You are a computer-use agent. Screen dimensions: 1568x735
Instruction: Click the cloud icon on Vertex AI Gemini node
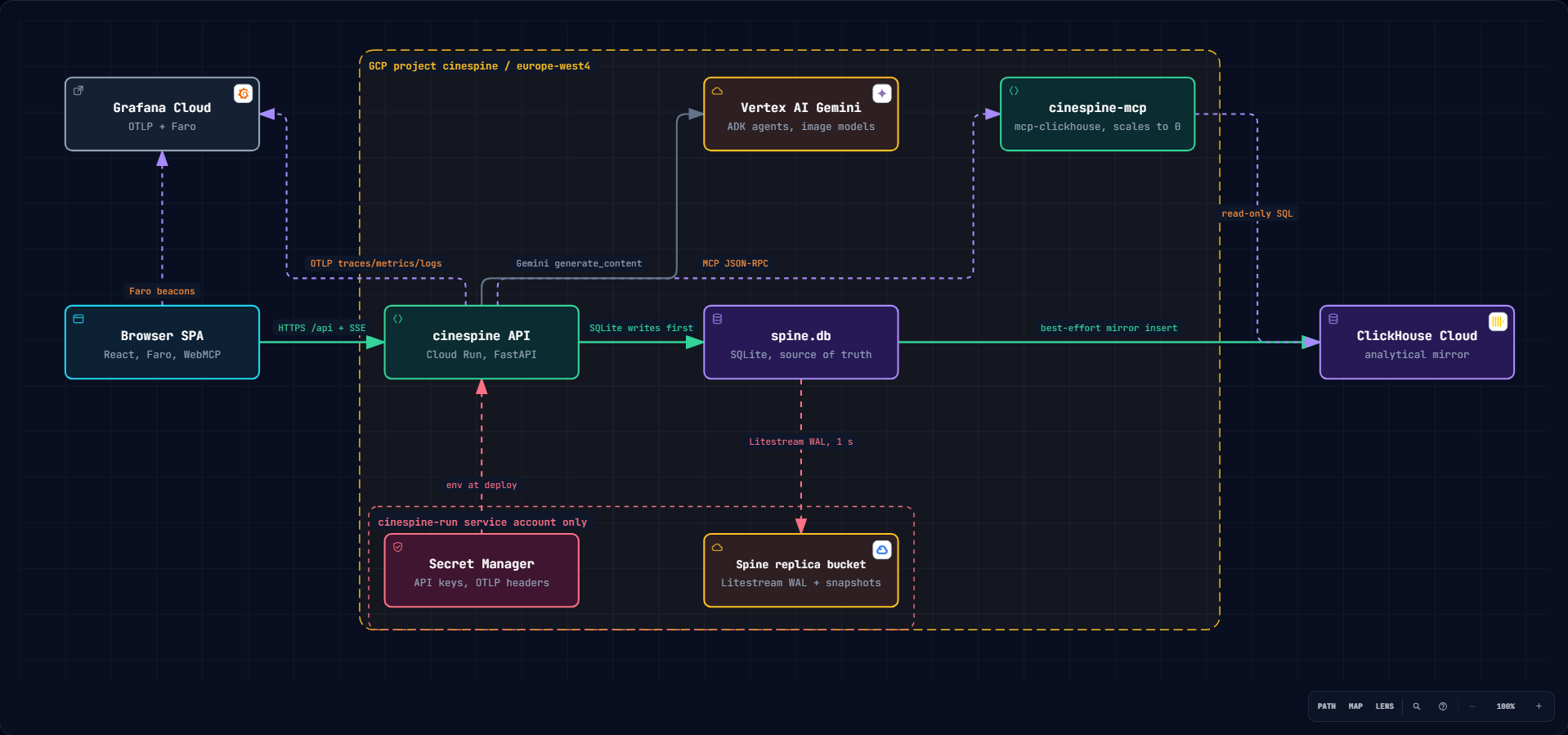click(x=717, y=91)
